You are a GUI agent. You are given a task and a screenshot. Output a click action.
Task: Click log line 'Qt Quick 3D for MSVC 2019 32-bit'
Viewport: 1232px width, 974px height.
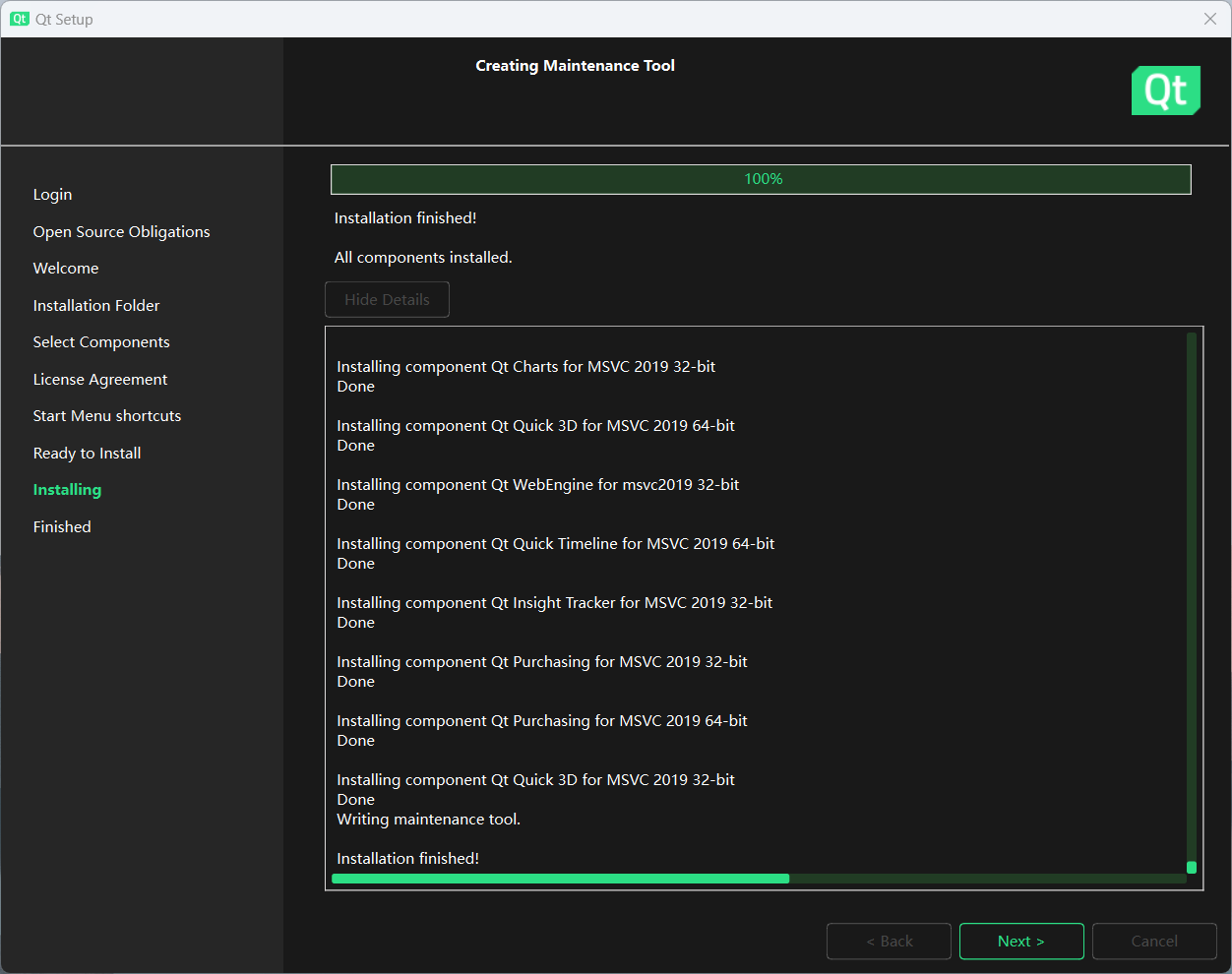click(536, 780)
